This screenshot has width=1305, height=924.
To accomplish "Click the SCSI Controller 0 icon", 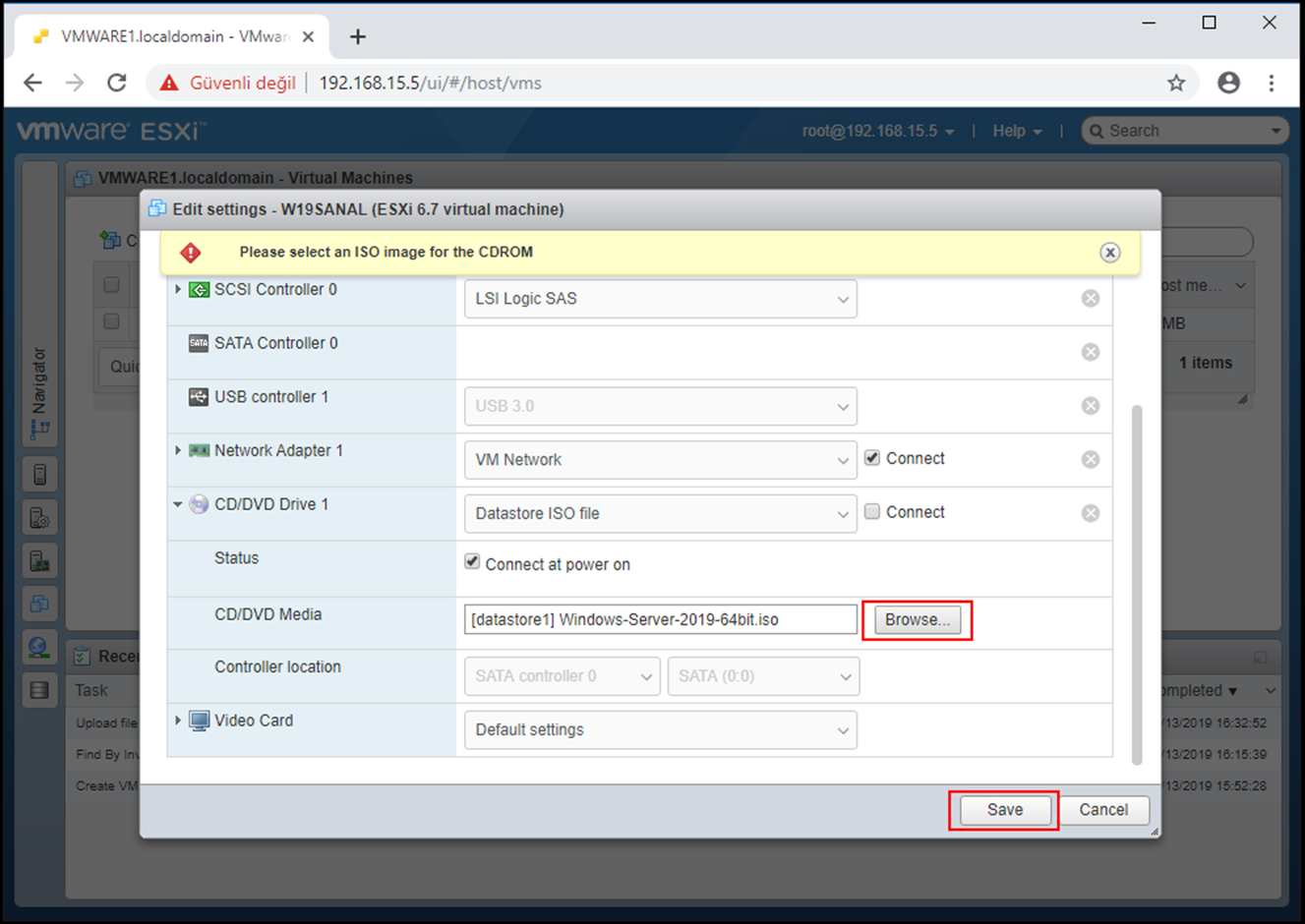I will 199,290.
